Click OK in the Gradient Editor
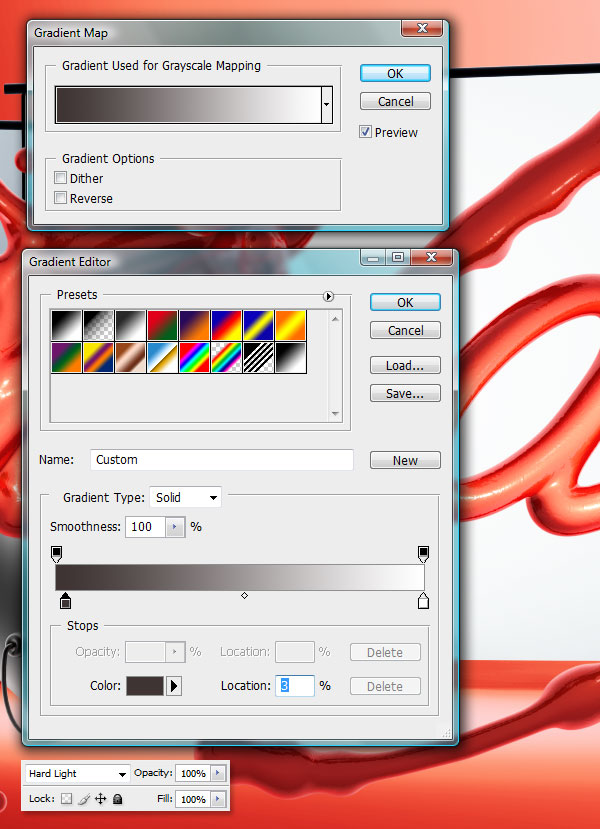Image resolution: width=600 pixels, height=829 pixels. (405, 302)
